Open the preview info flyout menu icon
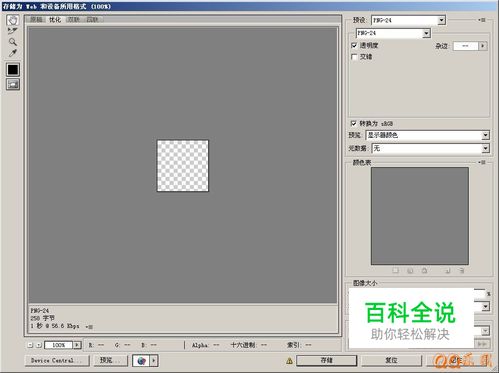Screen dimensions: 499x373 89,327
